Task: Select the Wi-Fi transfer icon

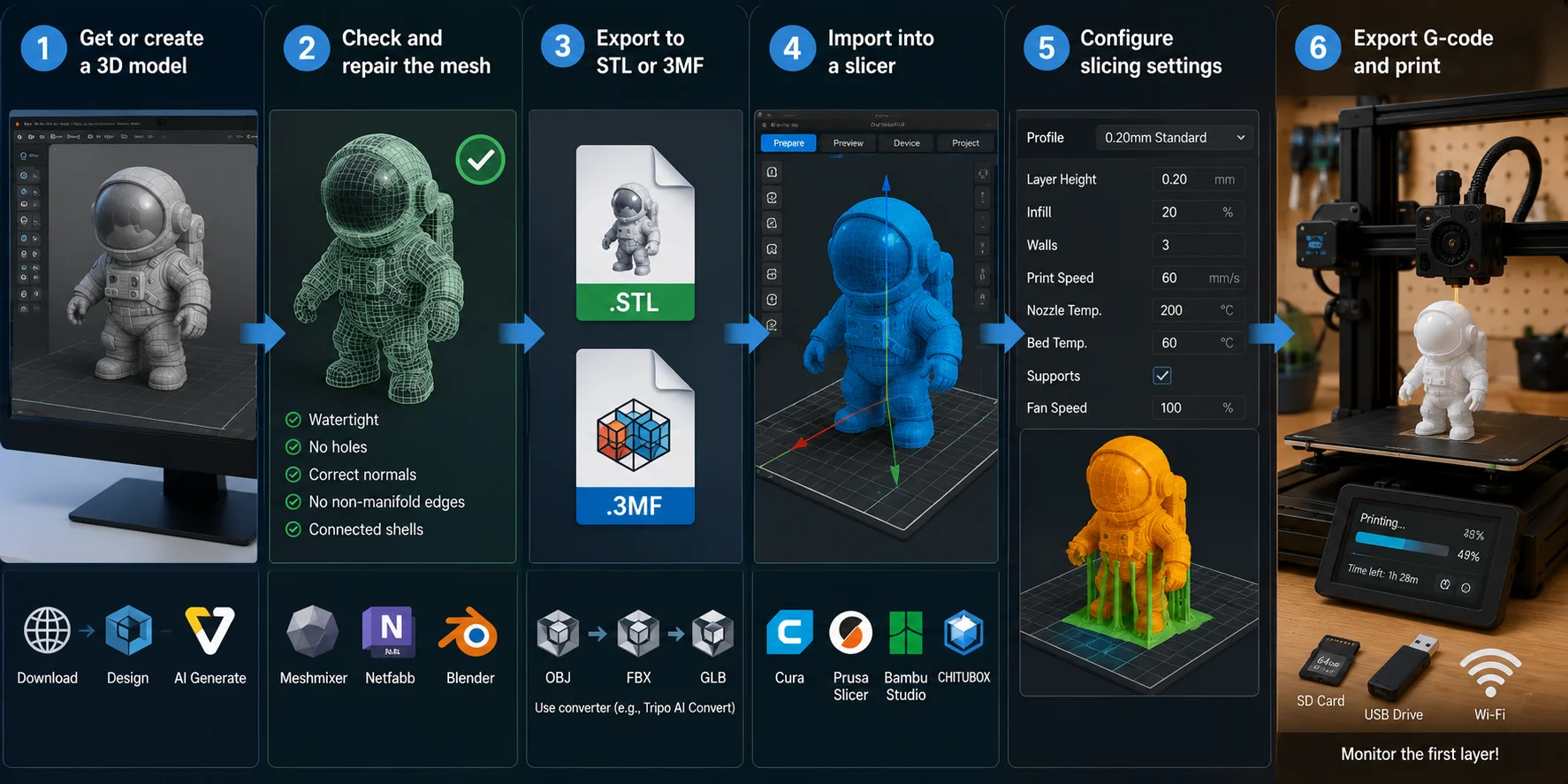Action: click(x=1490, y=672)
